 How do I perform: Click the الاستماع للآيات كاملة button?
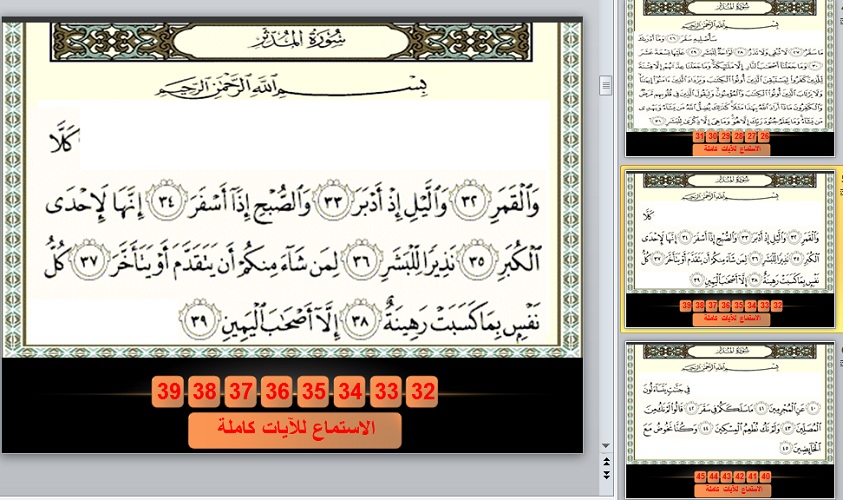[x=295, y=430]
